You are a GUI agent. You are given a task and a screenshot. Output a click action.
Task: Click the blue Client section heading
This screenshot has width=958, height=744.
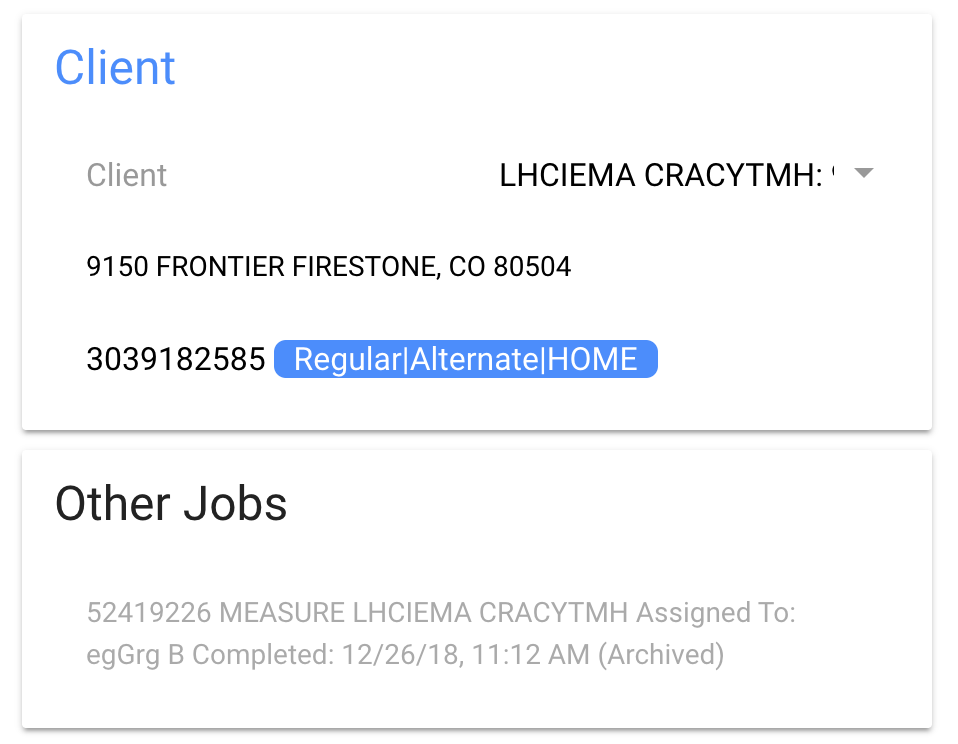pos(115,67)
